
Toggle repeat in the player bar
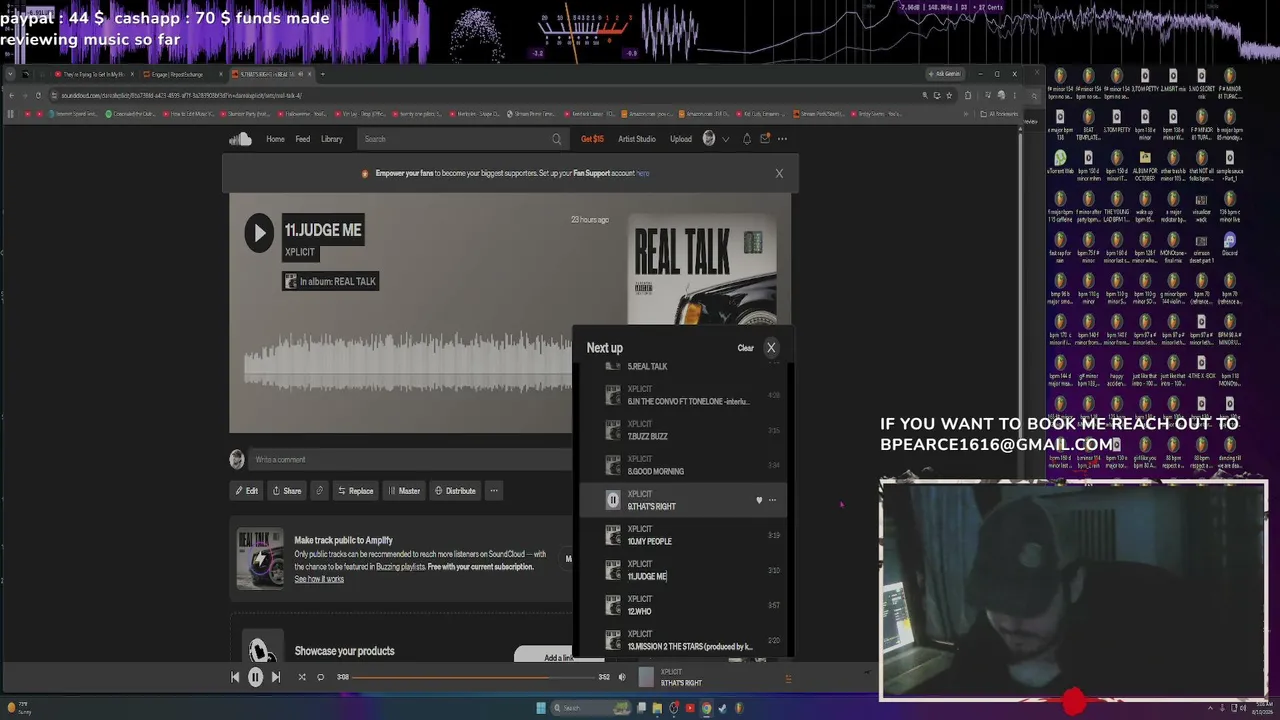click(320, 677)
